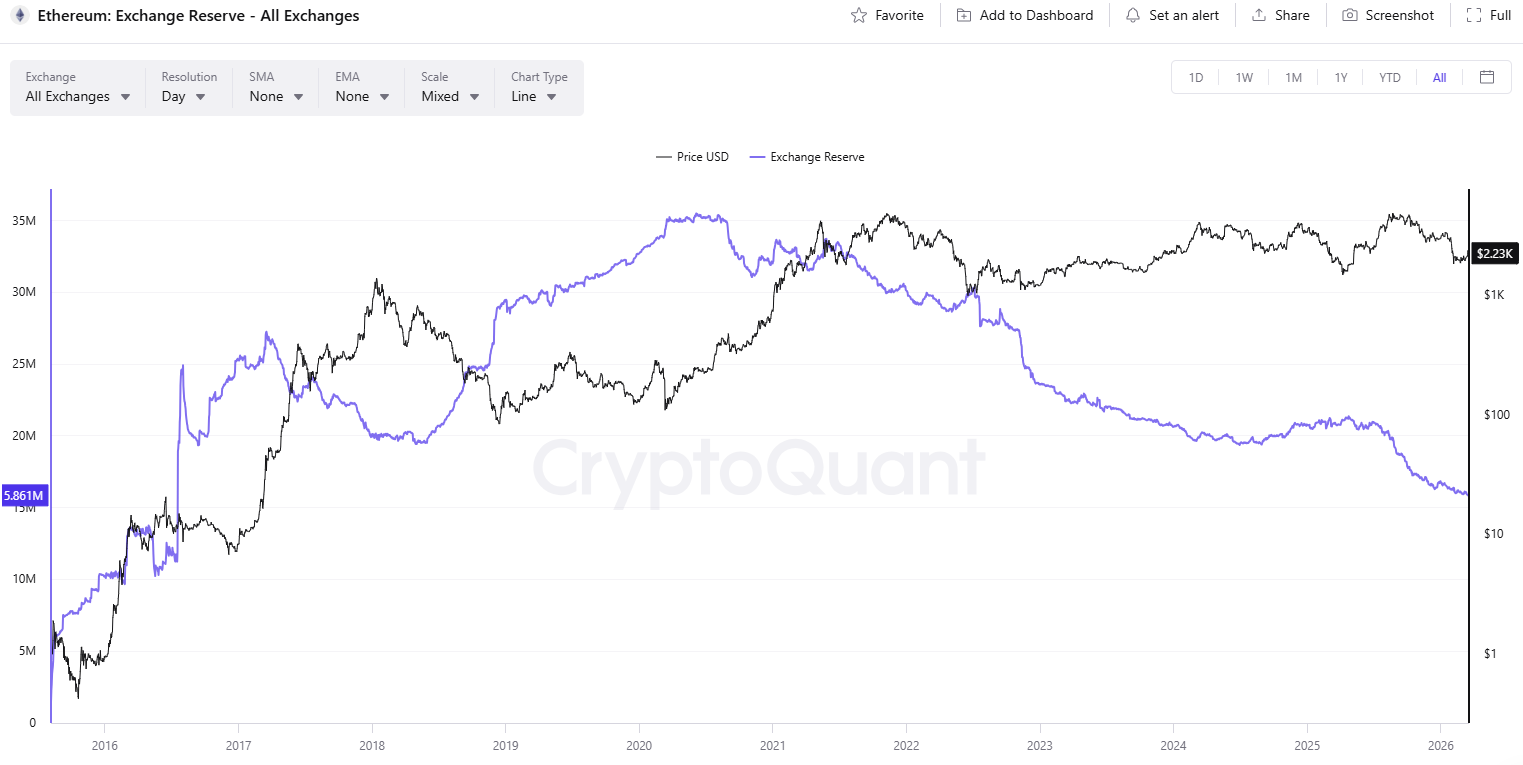Click the Add to Dashboard icon
The width and height of the screenshot is (1523, 765).
point(963,15)
